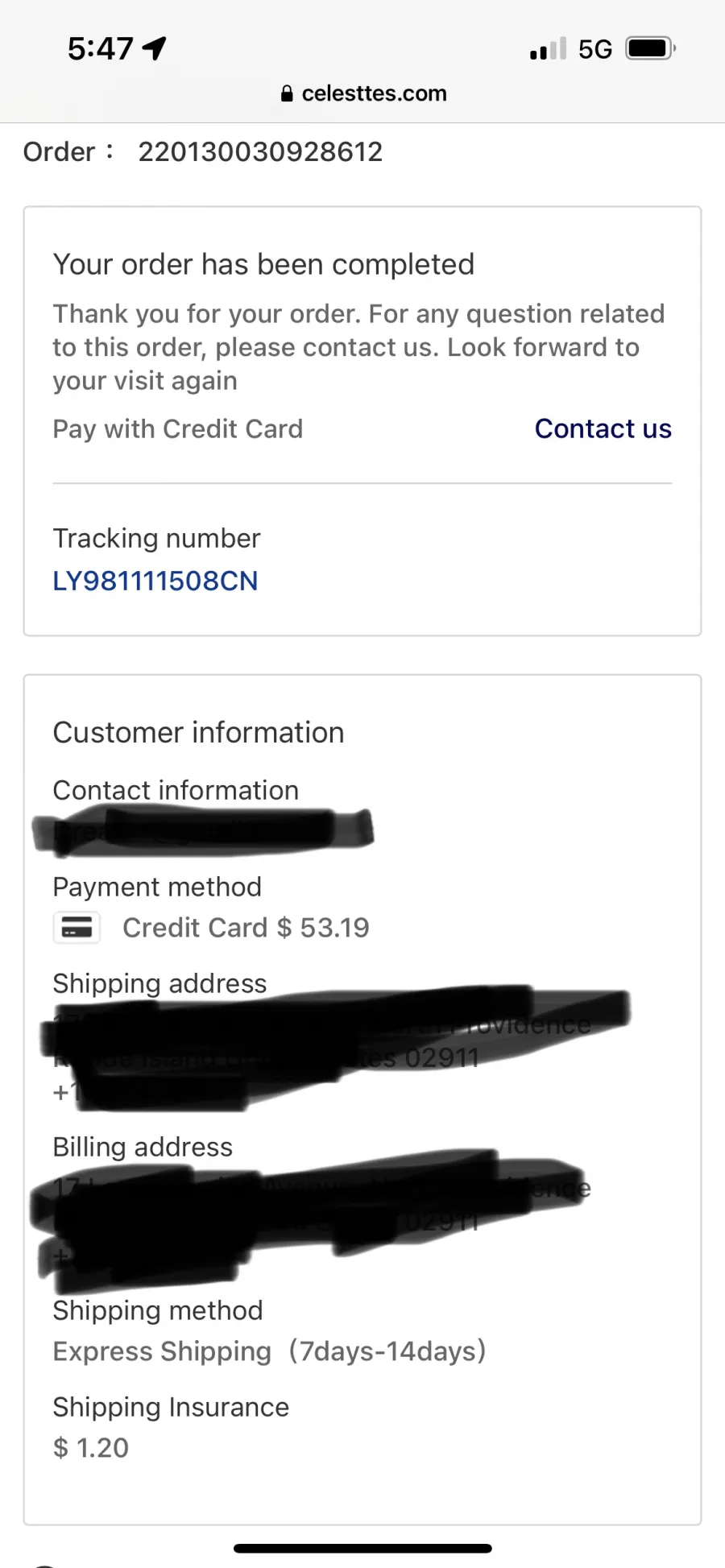
Task: Tap the Express Shipping (7days-14days) text
Action: pyautogui.click(x=270, y=1351)
